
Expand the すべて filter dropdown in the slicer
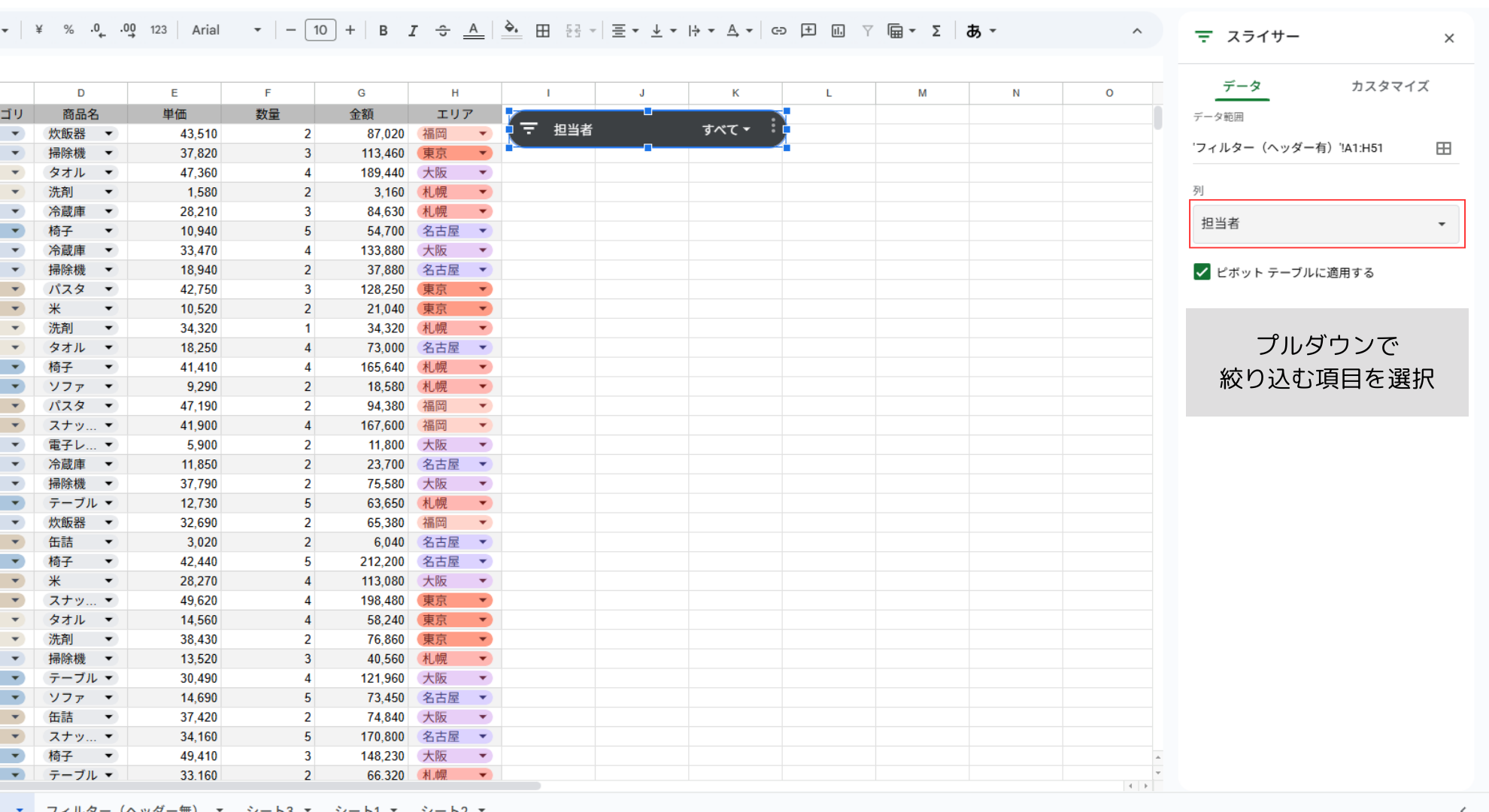[x=726, y=129]
